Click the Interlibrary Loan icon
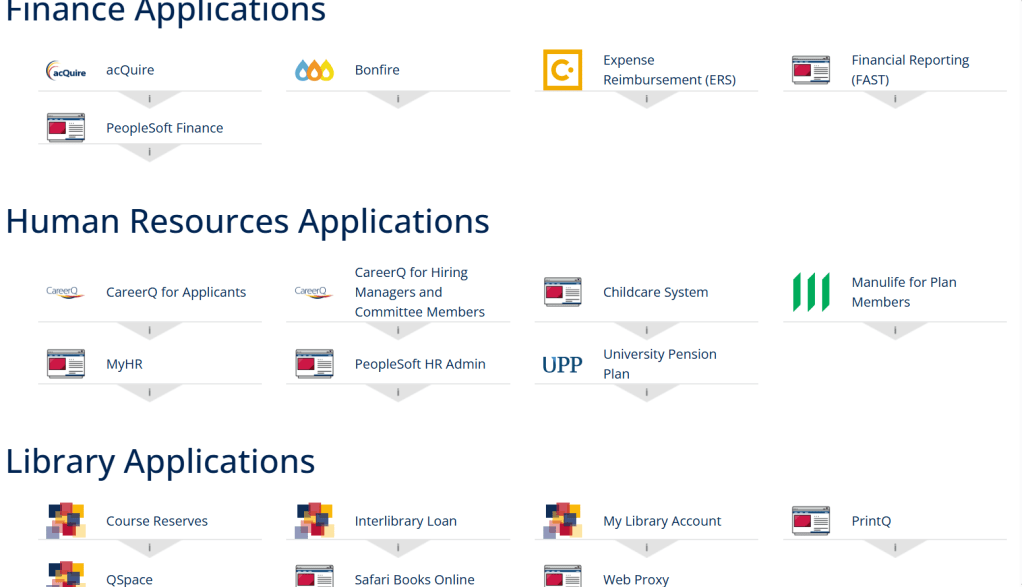The image size is (1022, 587). click(x=314, y=521)
